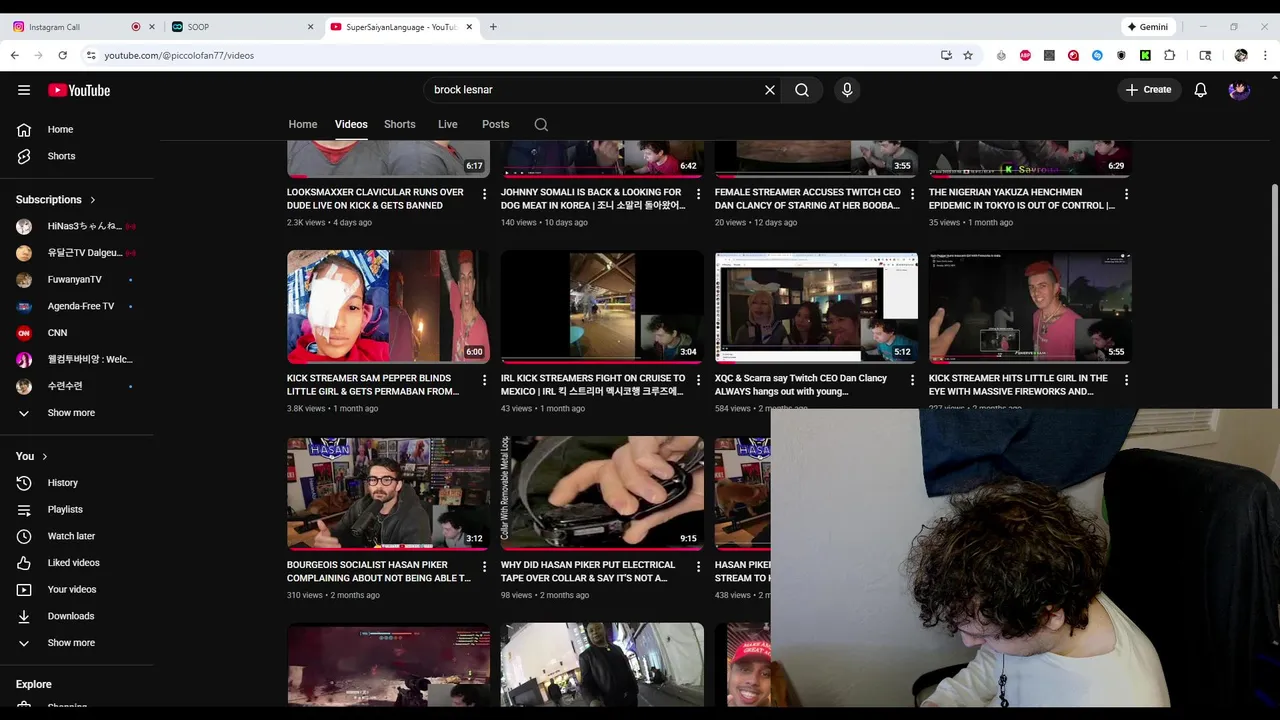This screenshot has width=1280, height=720.
Task: Click the magnifier search button
Action: [802, 90]
